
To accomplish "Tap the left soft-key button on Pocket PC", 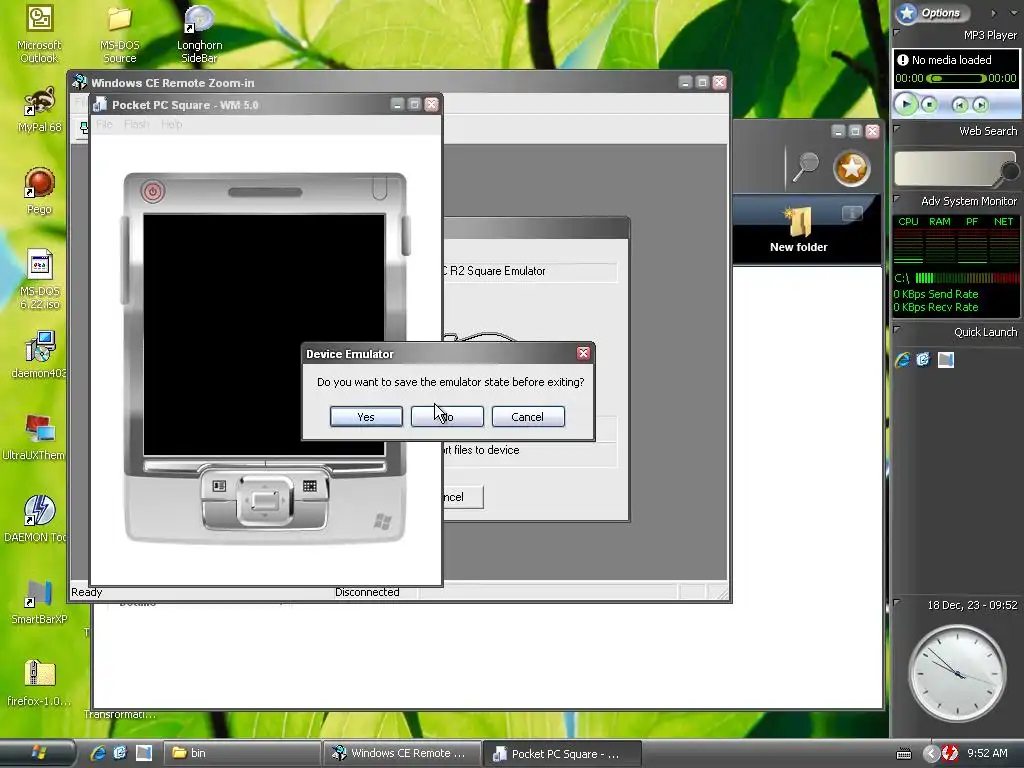I will point(219,486).
